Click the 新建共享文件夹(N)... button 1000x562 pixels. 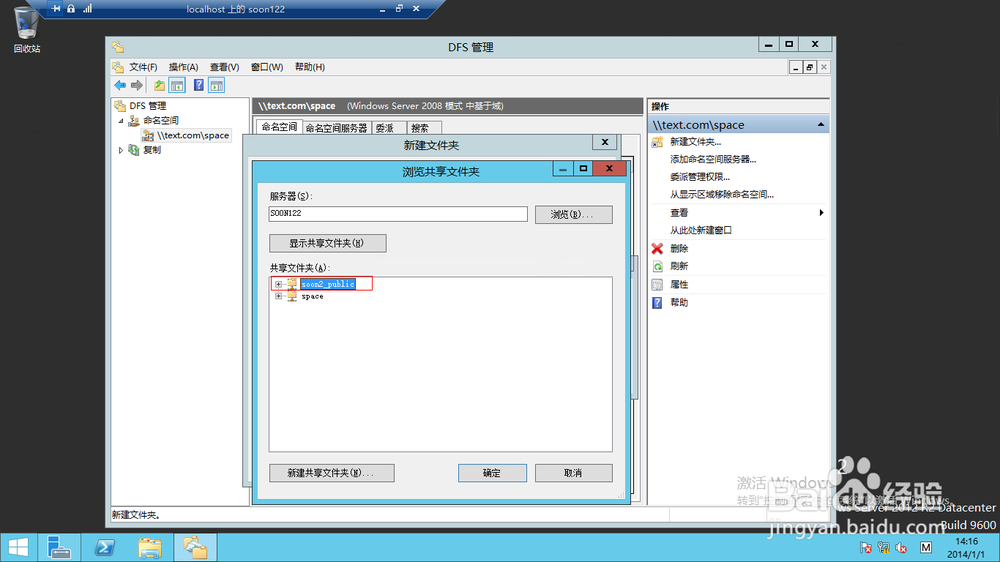coord(332,473)
